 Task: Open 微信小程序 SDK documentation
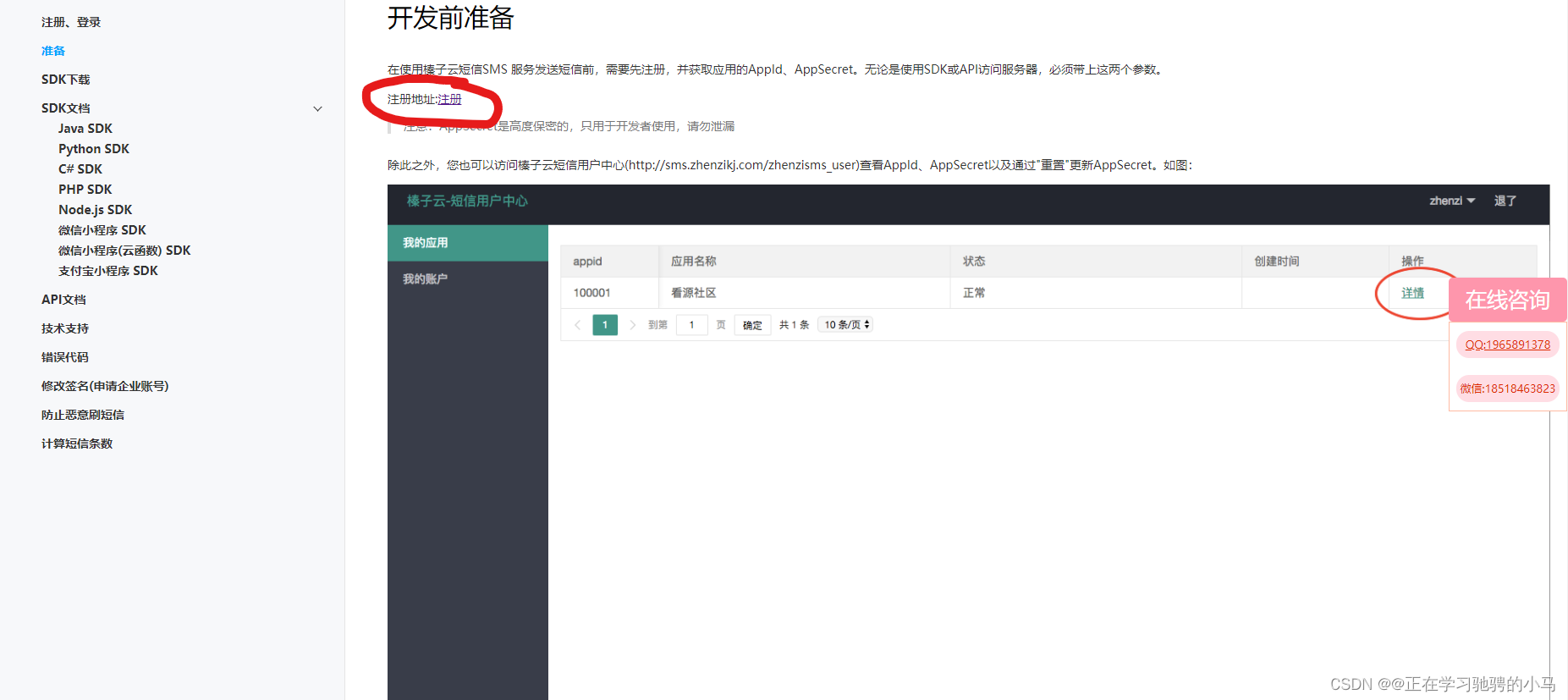[102, 230]
